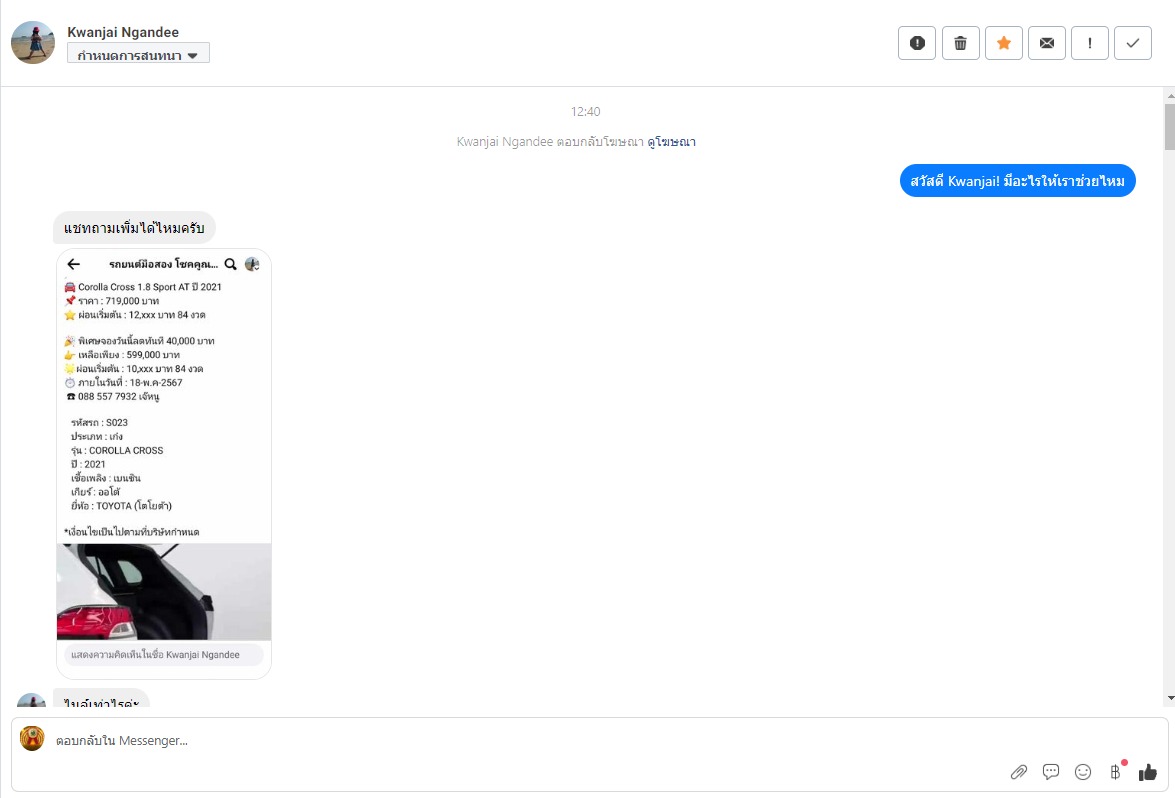The height and width of the screenshot is (798, 1175).
Task: Open payment request baht icon
Action: pyautogui.click(x=1116, y=771)
